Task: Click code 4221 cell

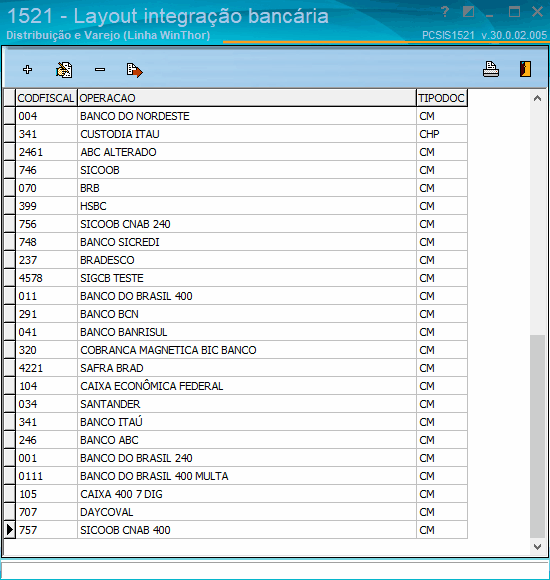Action: click(x=46, y=368)
